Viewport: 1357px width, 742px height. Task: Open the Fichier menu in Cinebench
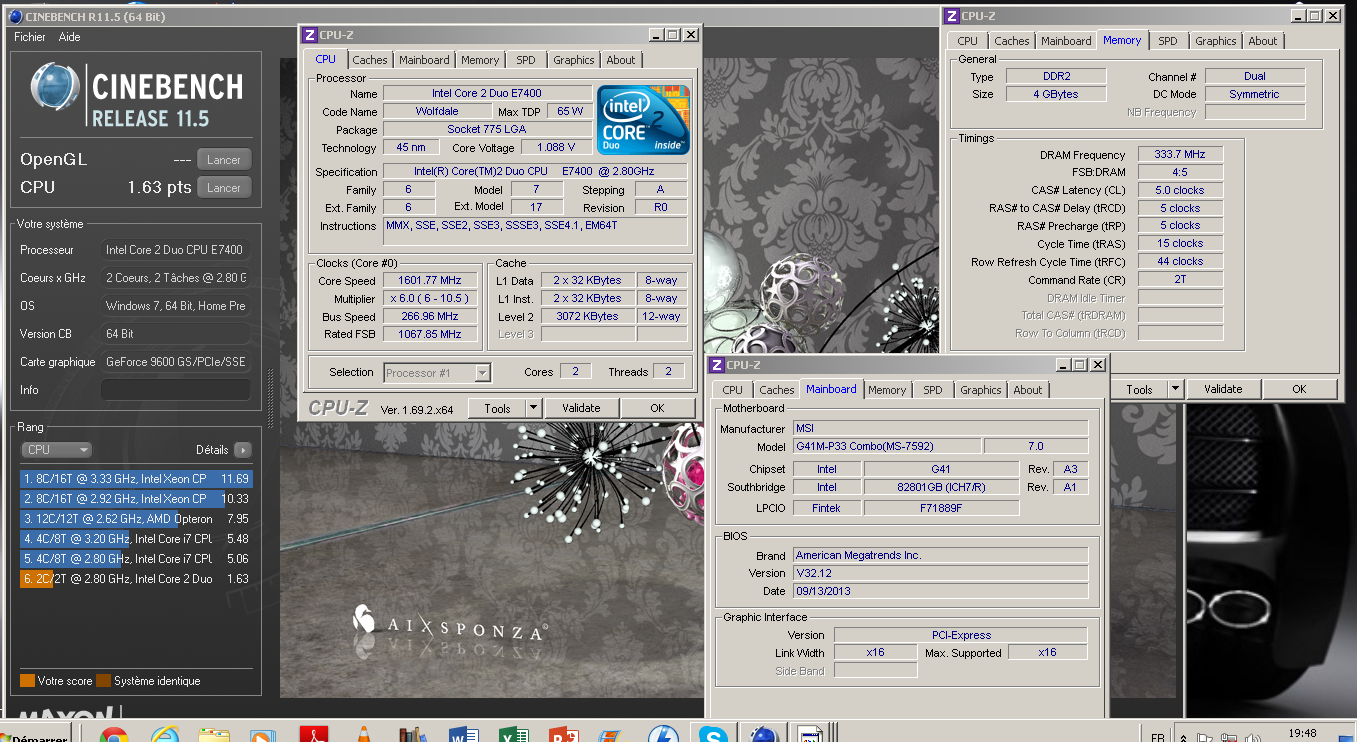[30, 37]
